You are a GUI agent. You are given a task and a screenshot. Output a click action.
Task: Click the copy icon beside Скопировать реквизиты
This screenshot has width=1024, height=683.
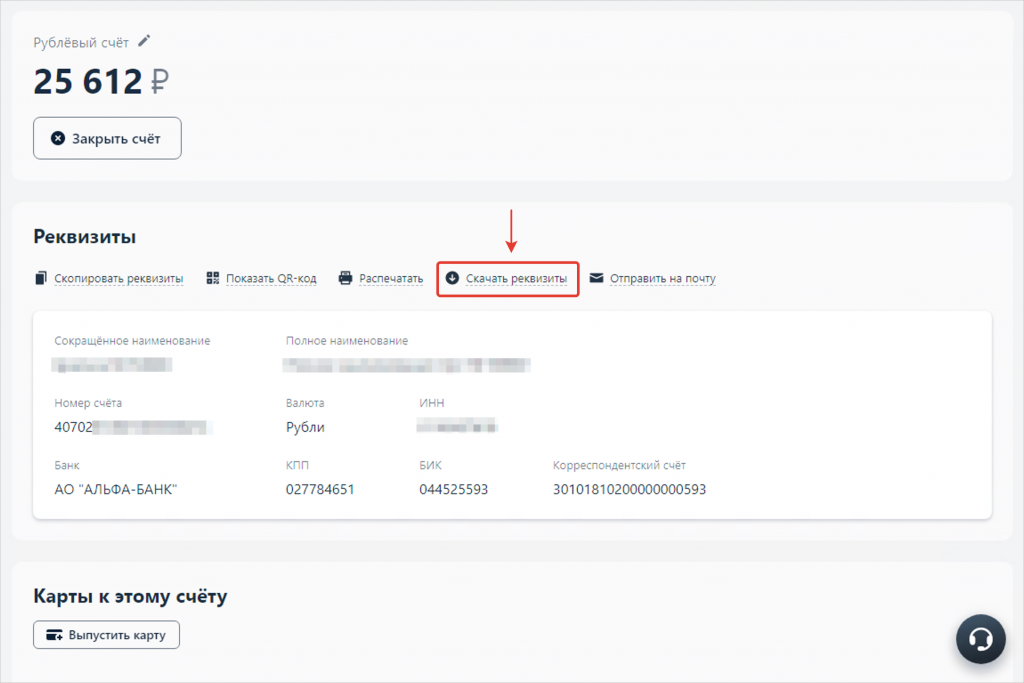pyautogui.click(x=41, y=278)
